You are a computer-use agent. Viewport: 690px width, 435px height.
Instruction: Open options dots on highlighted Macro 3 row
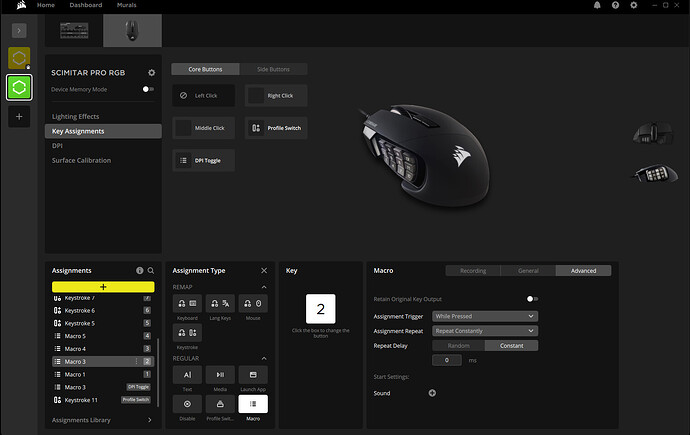(x=136, y=362)
